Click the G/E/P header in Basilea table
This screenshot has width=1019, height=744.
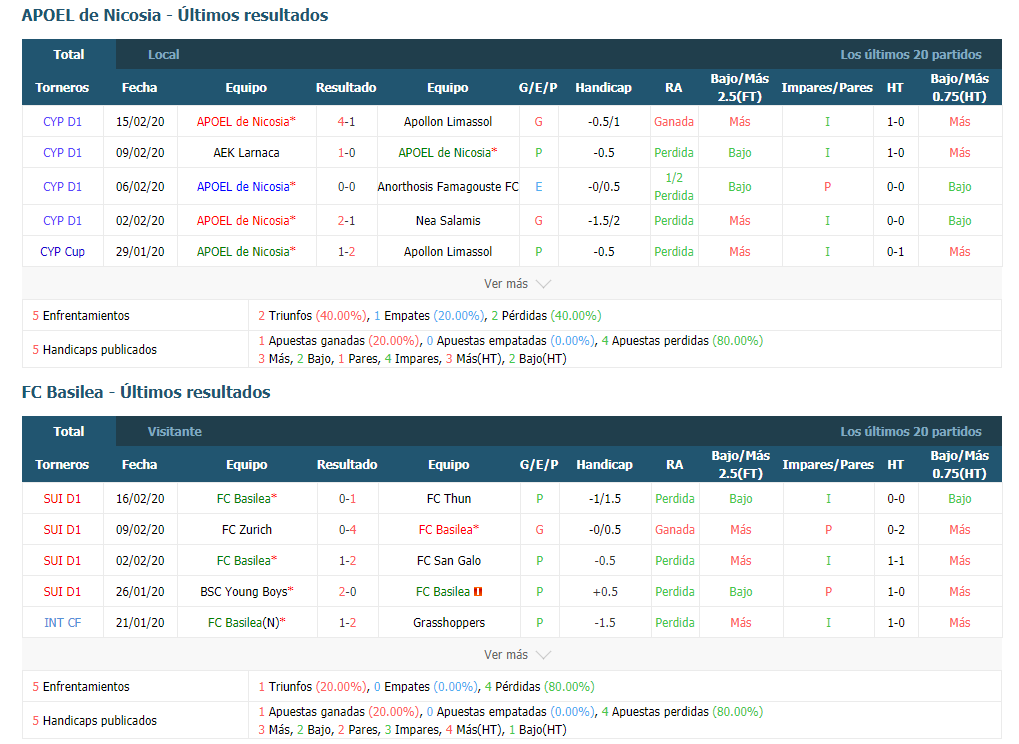pos(539,464)
